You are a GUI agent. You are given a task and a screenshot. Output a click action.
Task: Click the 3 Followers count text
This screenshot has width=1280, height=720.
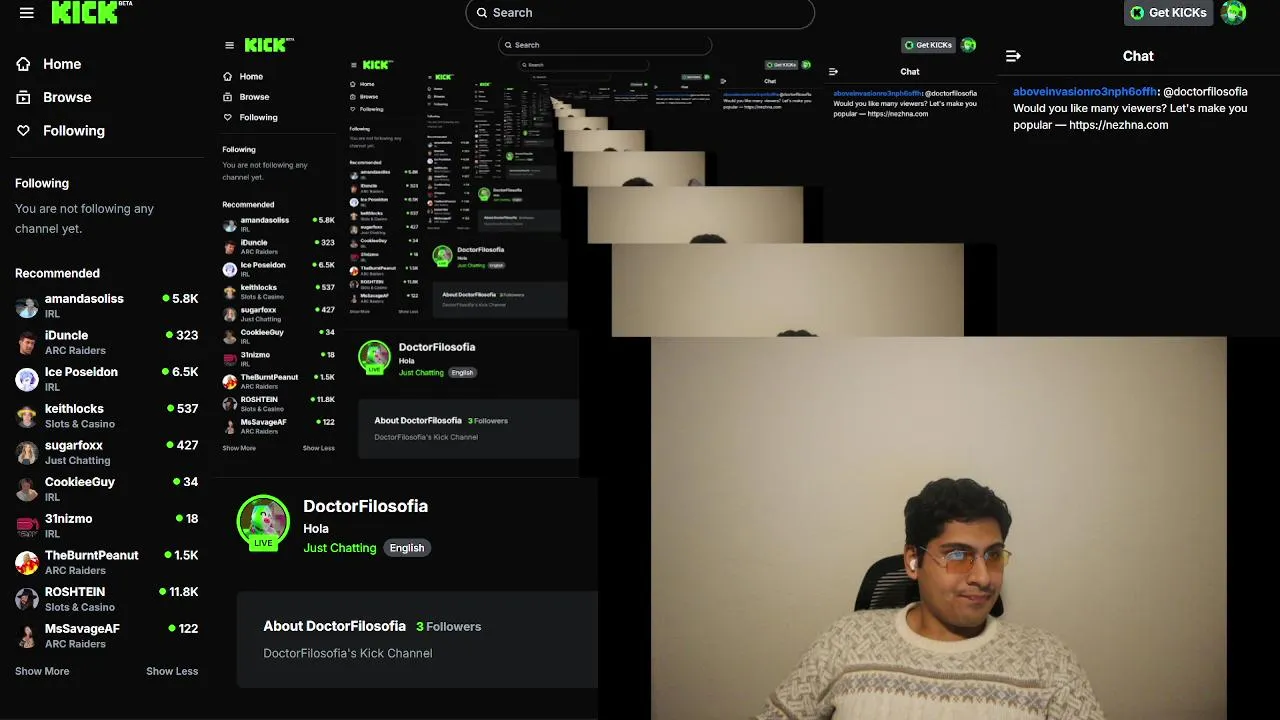click(x=449, y=626)
